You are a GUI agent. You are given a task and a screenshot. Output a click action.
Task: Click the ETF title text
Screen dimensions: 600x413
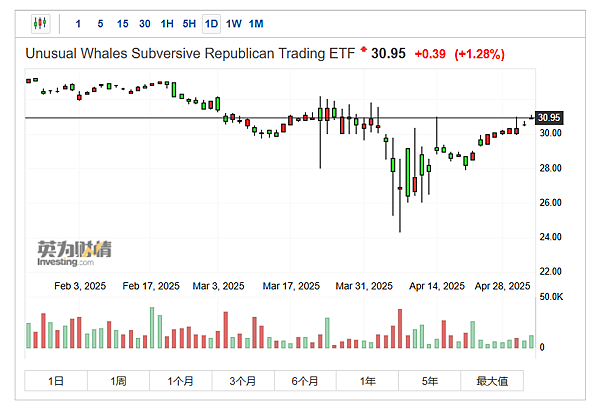click(x=190, y=54)
